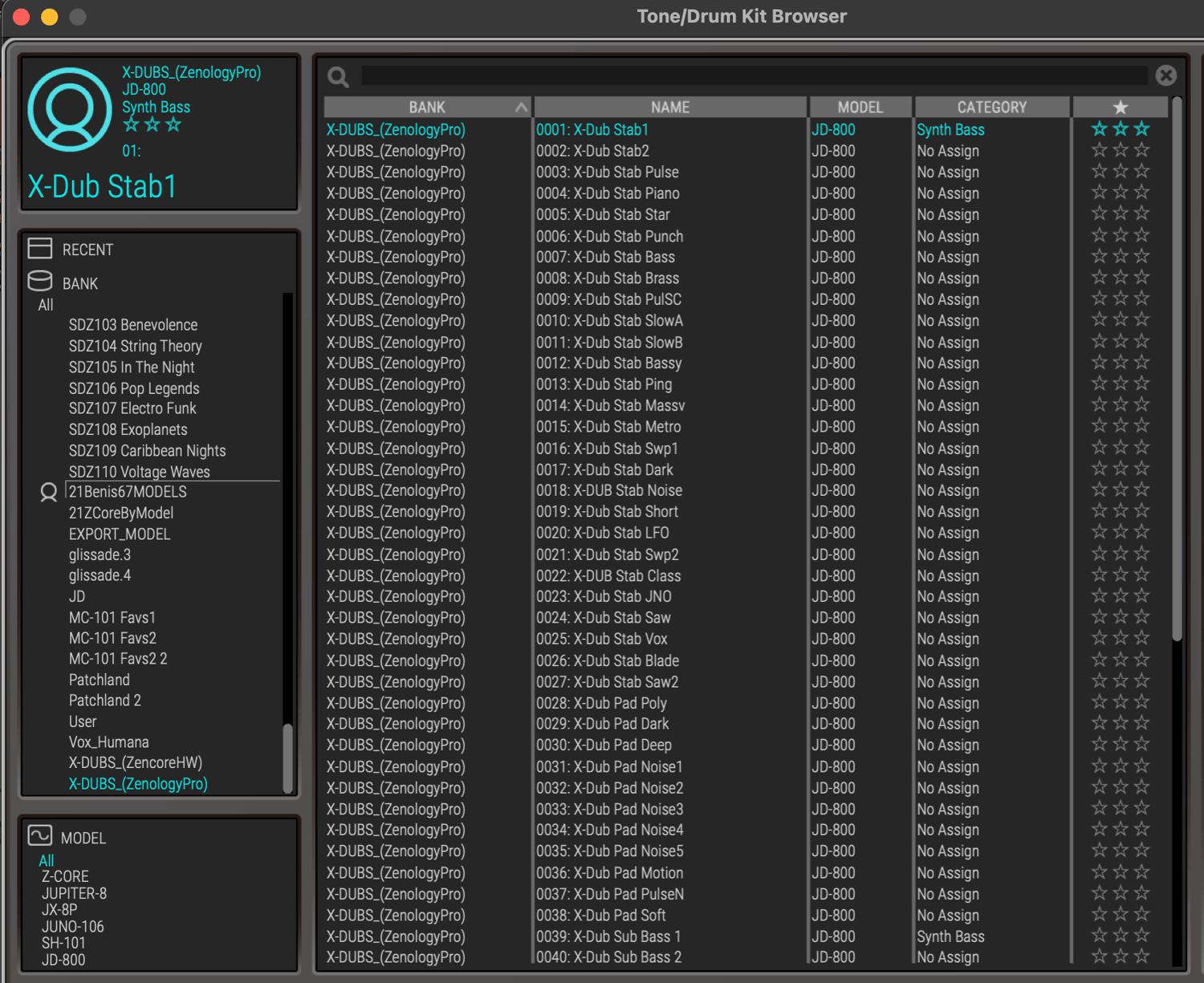Choose the JUPITER-8 model filter
1204x983 pixels.
[x=74, y=893]
